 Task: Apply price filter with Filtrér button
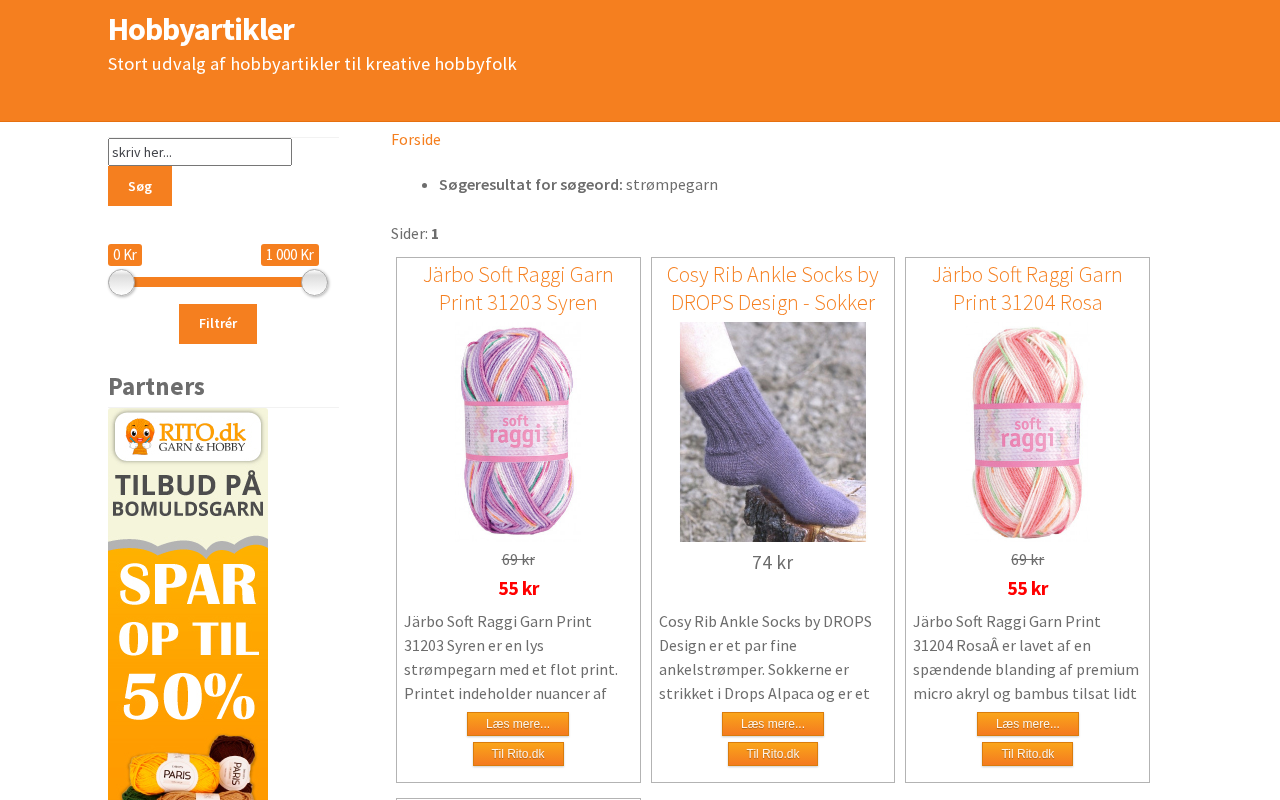coord(218,324)
